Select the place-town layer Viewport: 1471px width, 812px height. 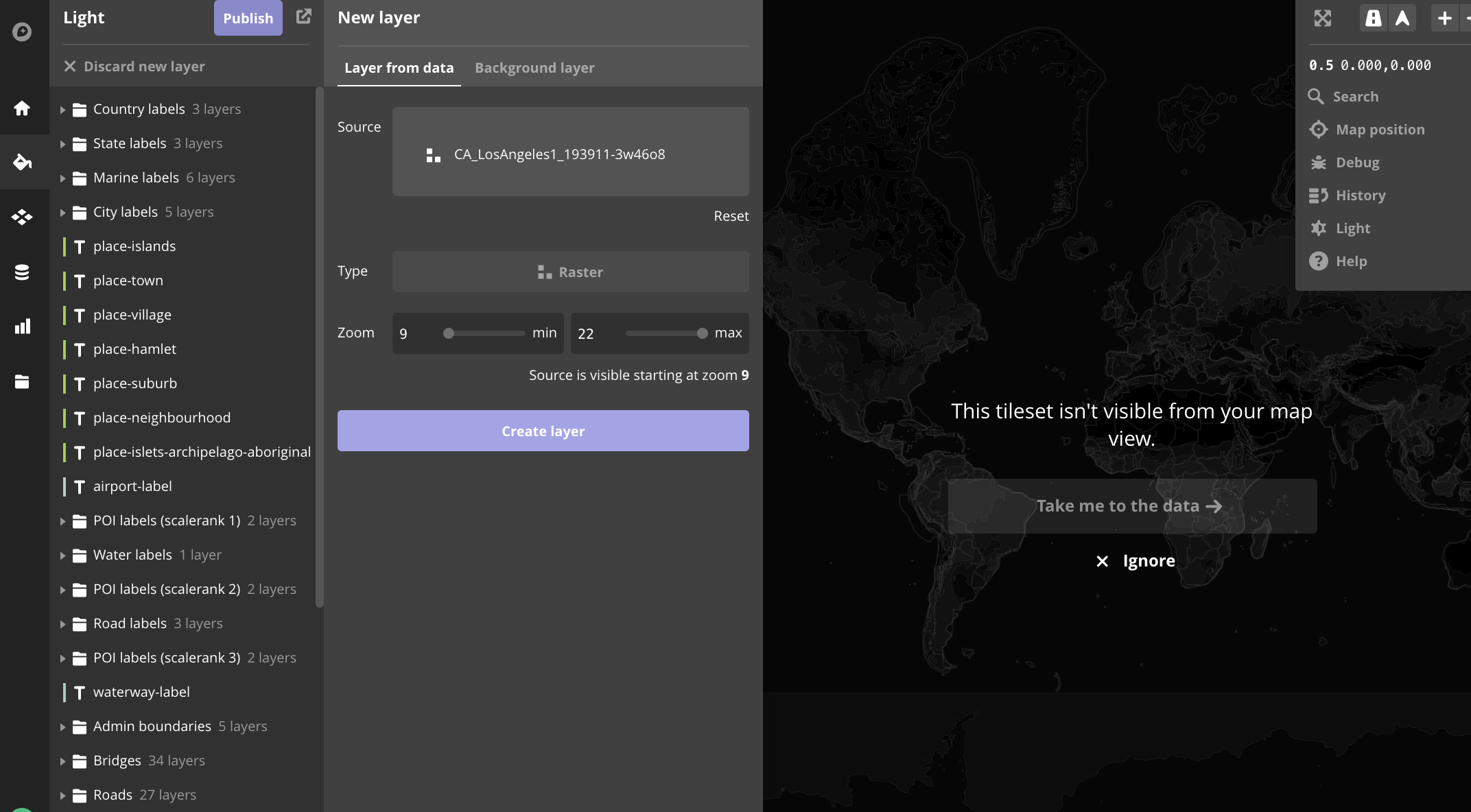point(128,280)
